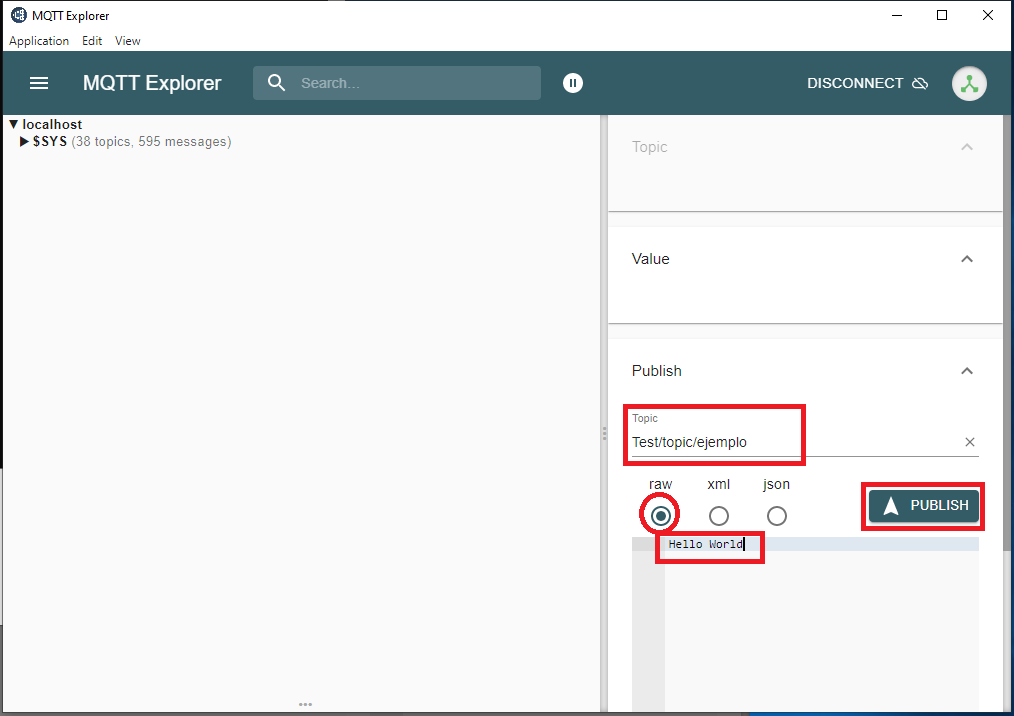The height and width of the screenshot is (716, 1014).
Task: Click the MQTT Explorer title bar logo
Action: point(19,15)
